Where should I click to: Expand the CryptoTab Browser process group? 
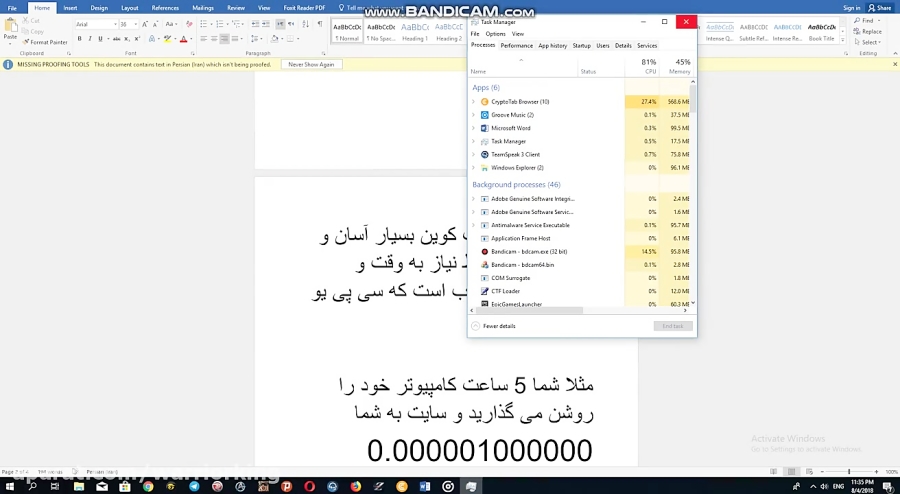click(473, 102)
